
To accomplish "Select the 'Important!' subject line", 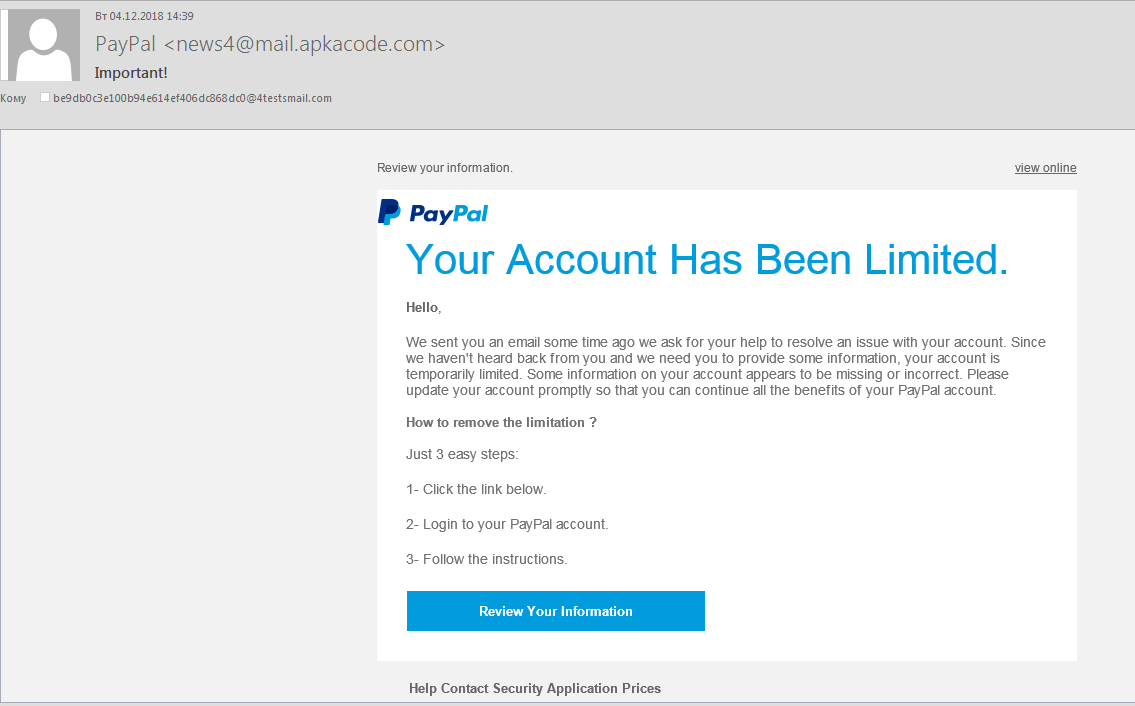I will (131, 73).
